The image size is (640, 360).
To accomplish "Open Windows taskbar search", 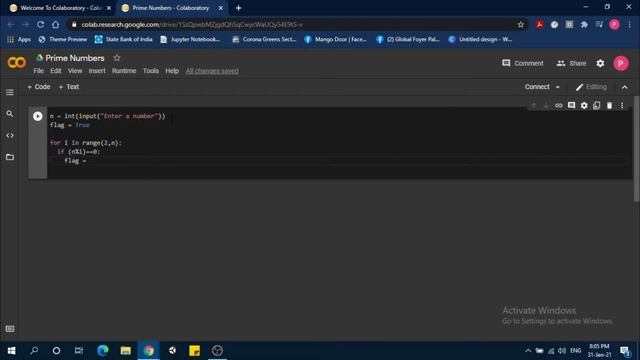I will click(x=34, y=351).
